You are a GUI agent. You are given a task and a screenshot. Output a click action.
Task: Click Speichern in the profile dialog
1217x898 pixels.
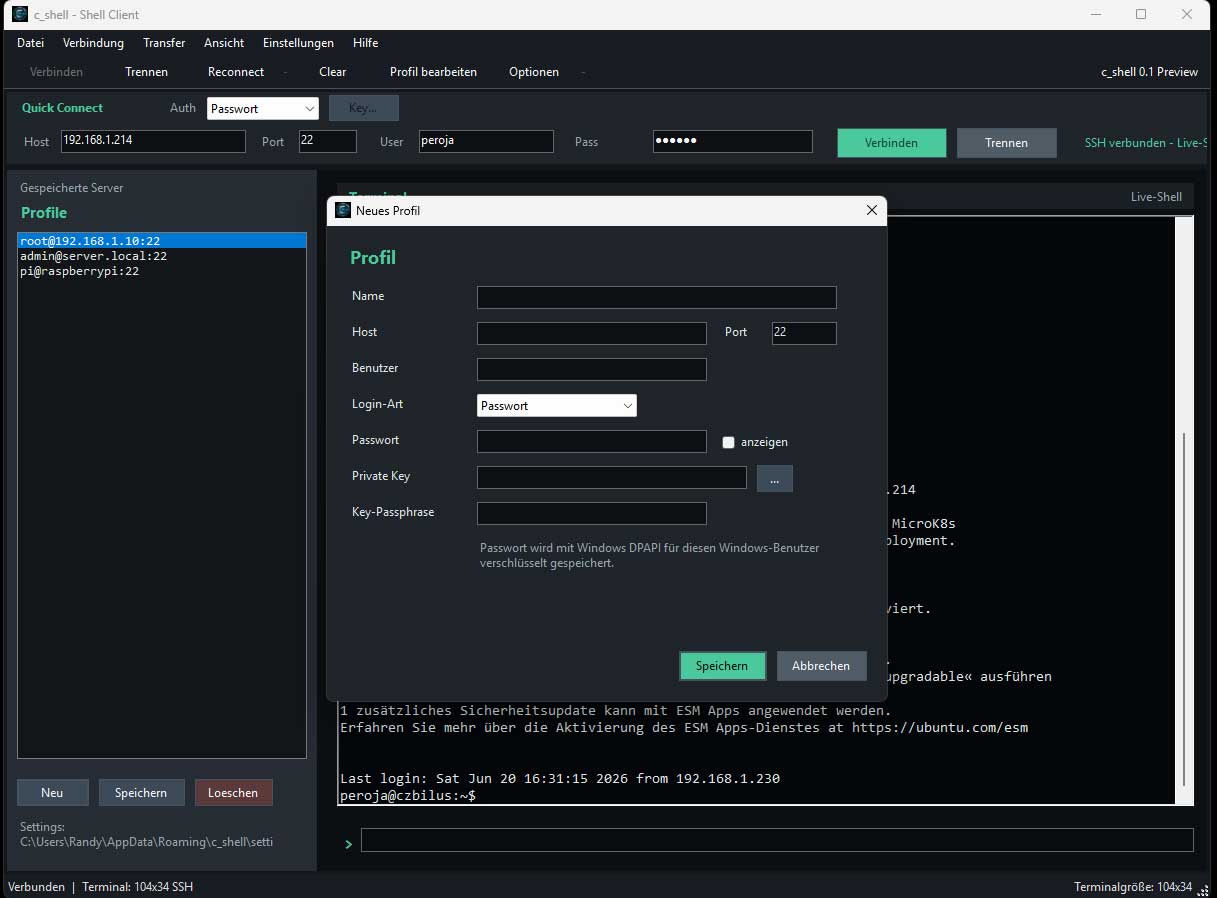722,666
